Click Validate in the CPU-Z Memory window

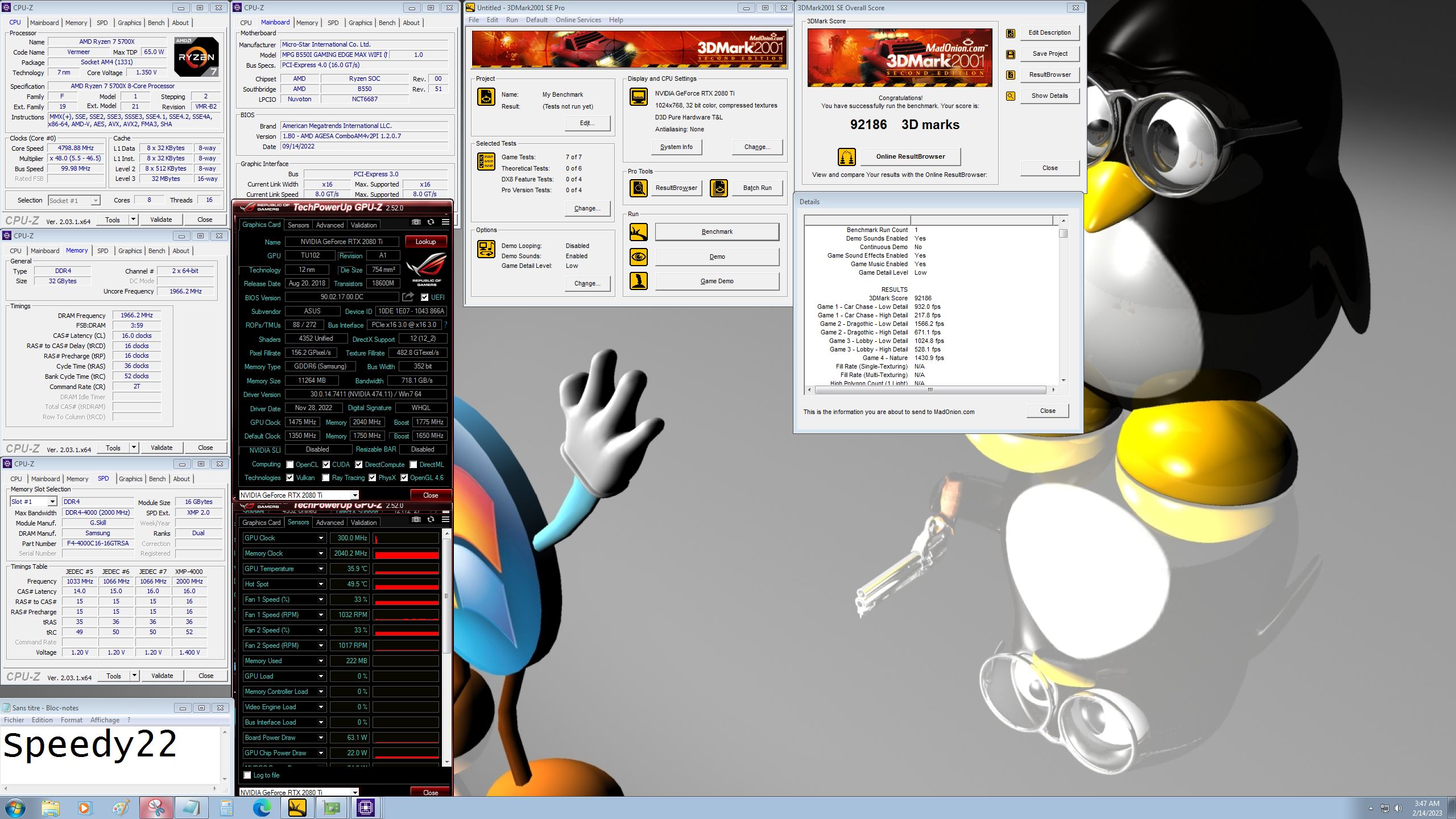(162, 448)
